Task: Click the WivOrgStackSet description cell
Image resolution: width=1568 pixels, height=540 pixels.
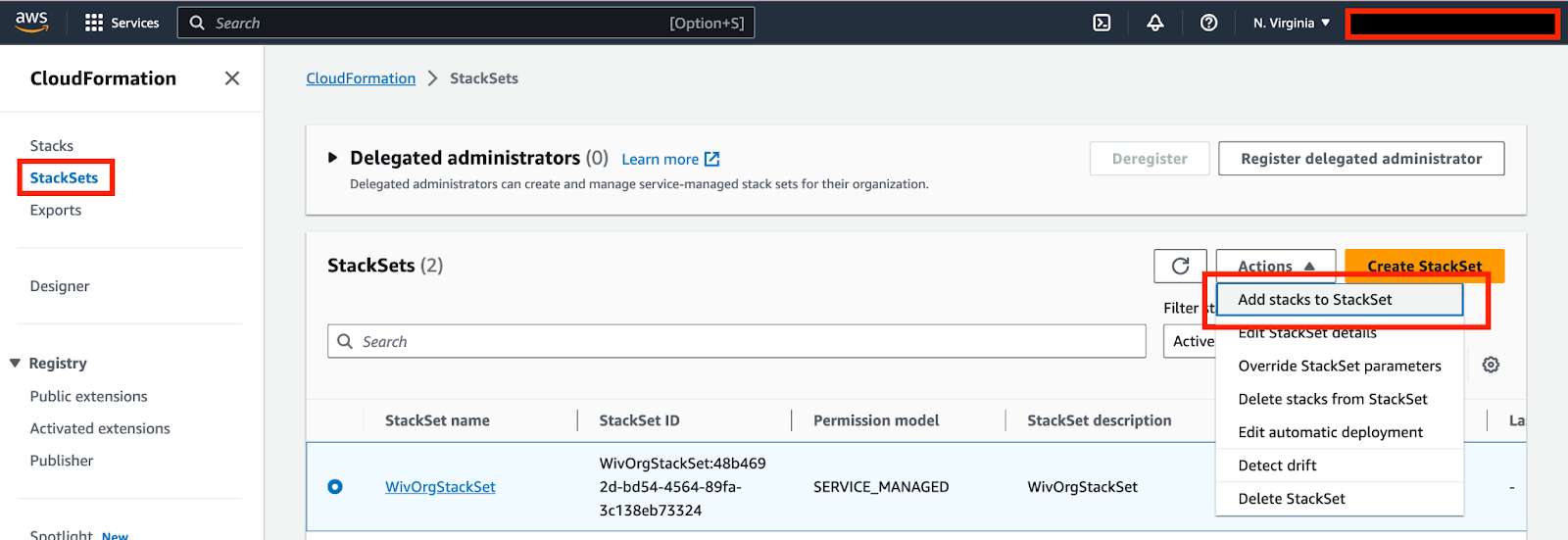Action: click(x=1082, y=487)
